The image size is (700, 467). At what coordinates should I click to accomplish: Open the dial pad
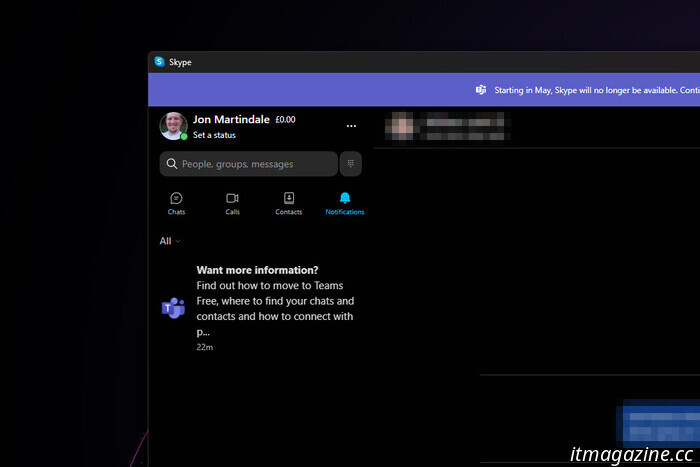pyautogui.click(x=350, y=164)
